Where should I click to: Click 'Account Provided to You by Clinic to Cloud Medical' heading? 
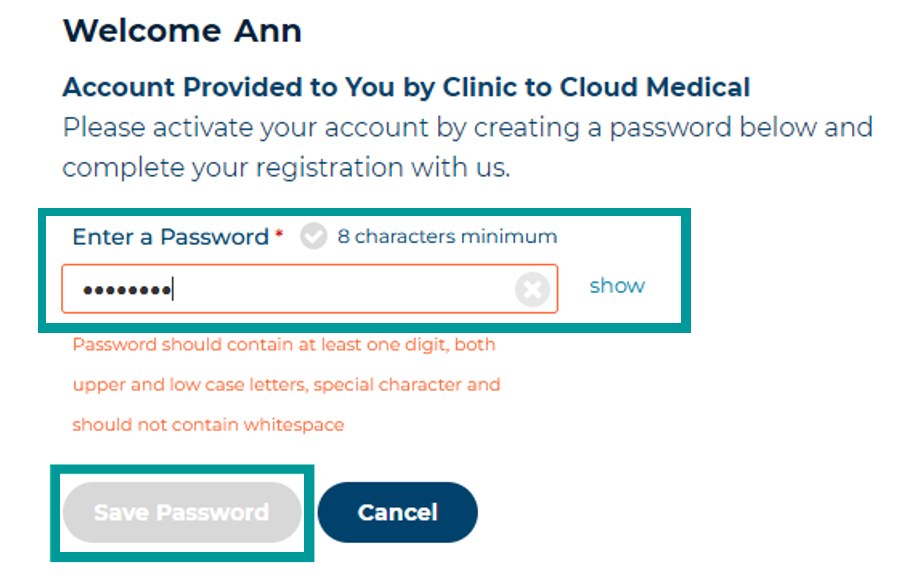(406, 87)
